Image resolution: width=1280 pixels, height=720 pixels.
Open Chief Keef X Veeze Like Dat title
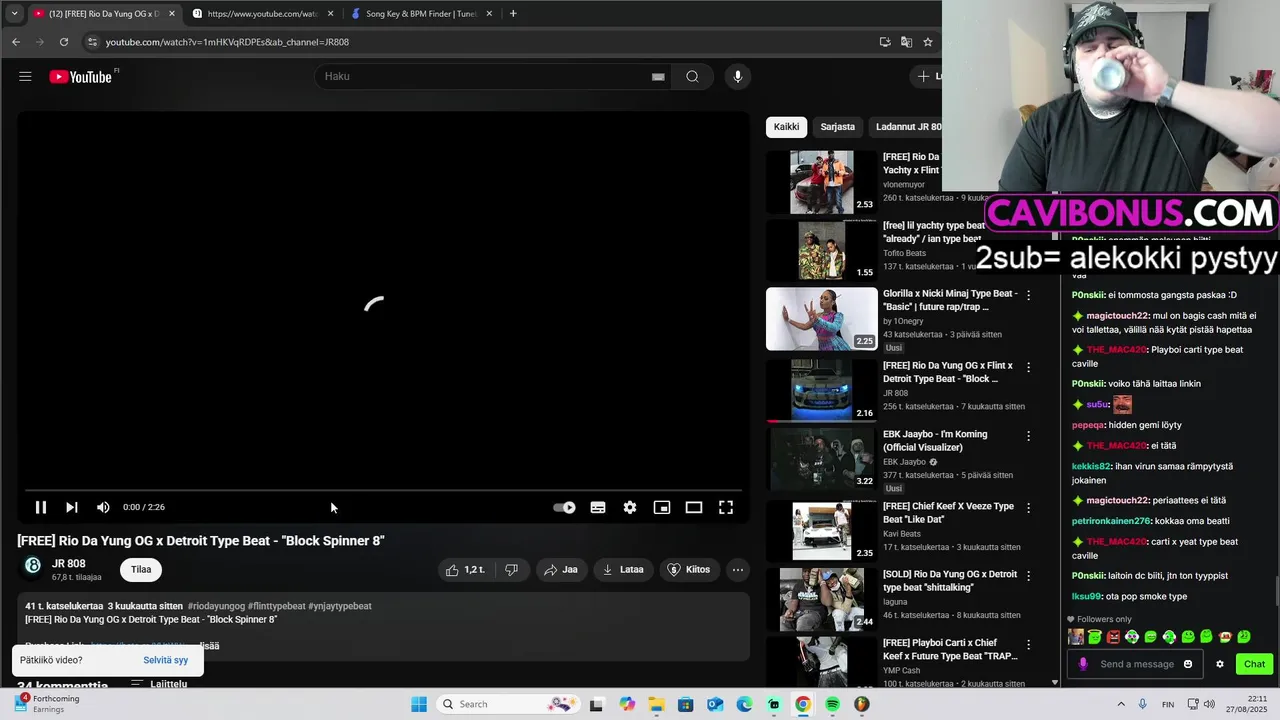[x=948, y=513]
